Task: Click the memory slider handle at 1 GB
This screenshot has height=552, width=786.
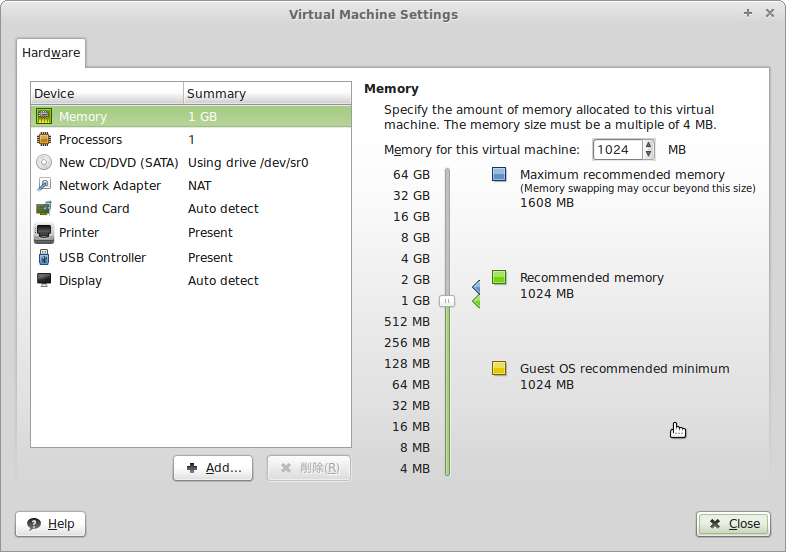Action: coord(447,301)
